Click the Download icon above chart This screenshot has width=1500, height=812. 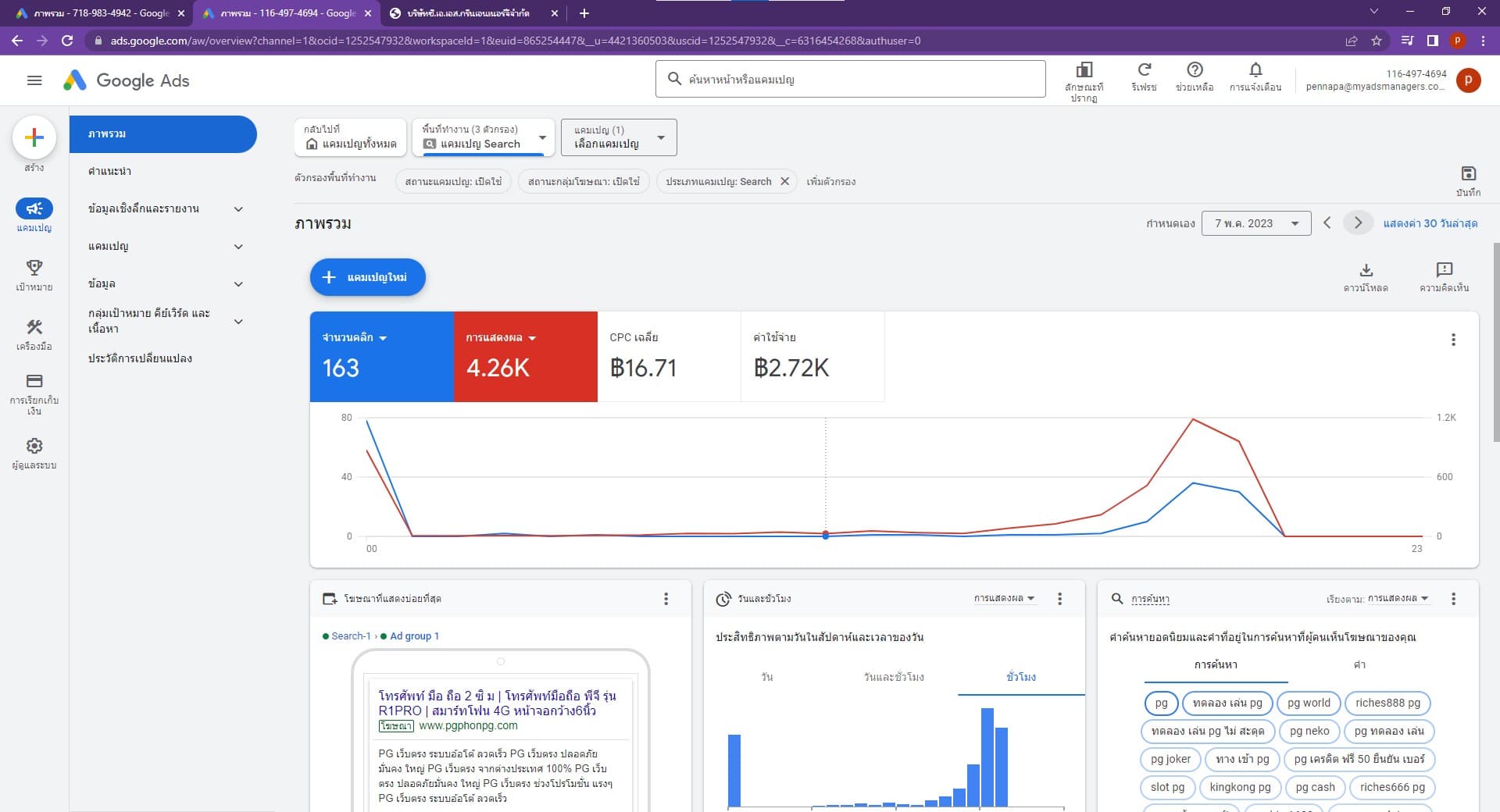(x=1366, y=270)
